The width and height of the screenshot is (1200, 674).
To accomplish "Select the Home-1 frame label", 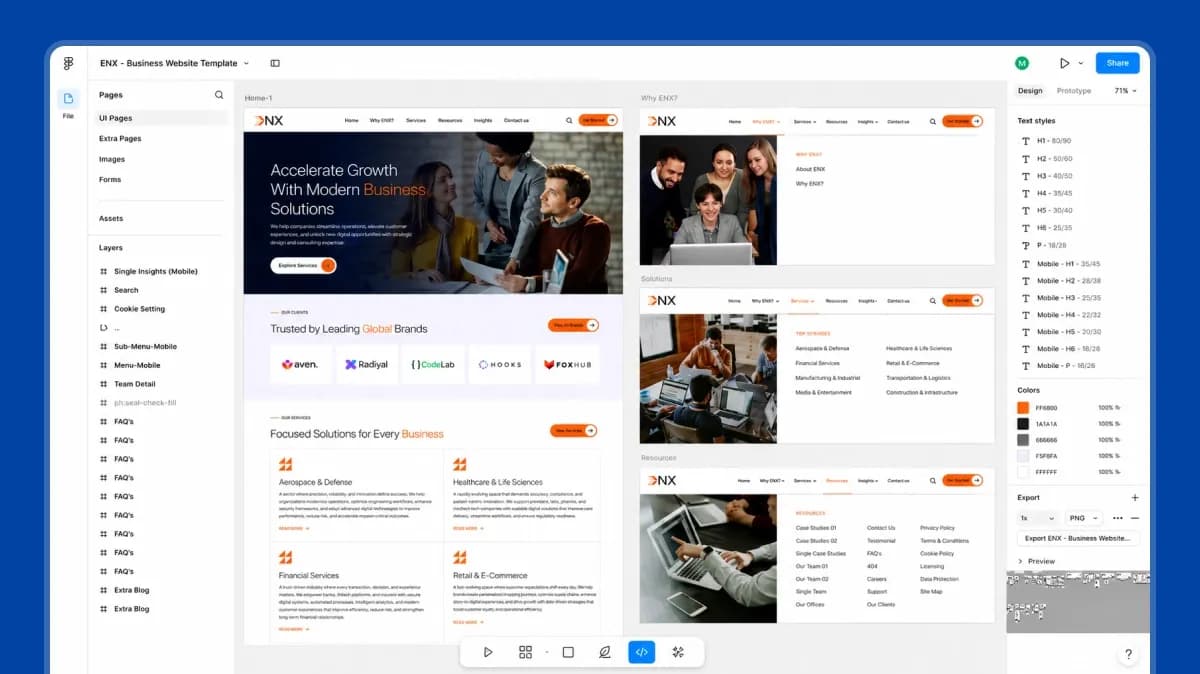I will (x=258, y=98).
